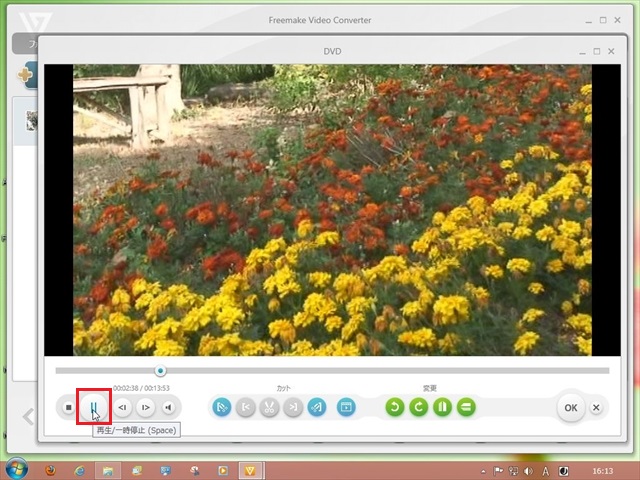Screen dimensions: 640x480
Task: Click the stop playback button
Action: click(x=68, y=407)
